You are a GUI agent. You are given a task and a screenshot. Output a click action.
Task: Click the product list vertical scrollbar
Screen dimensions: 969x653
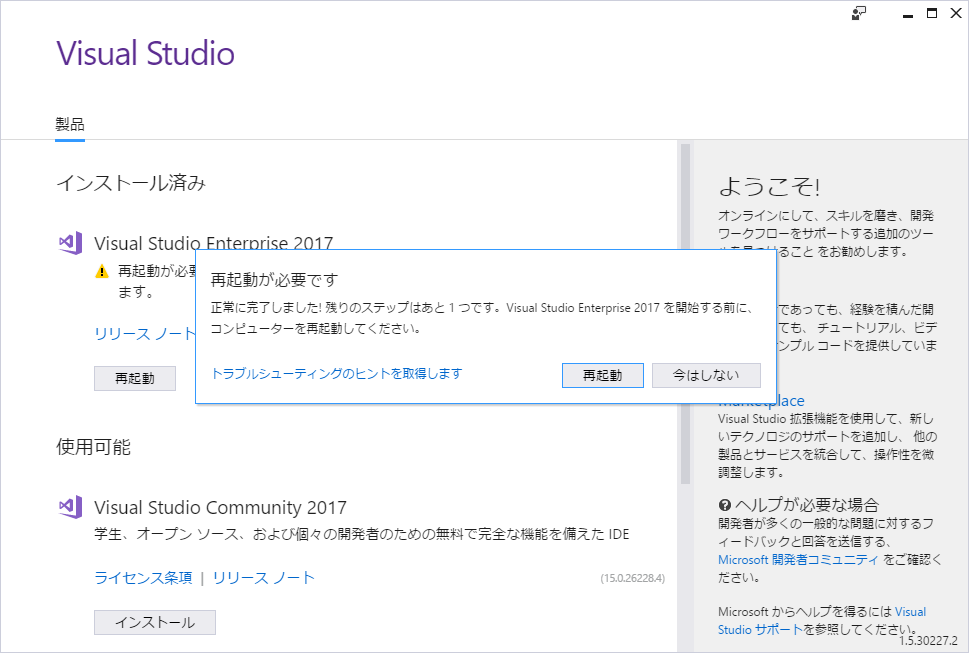click(x=685, y=313)
